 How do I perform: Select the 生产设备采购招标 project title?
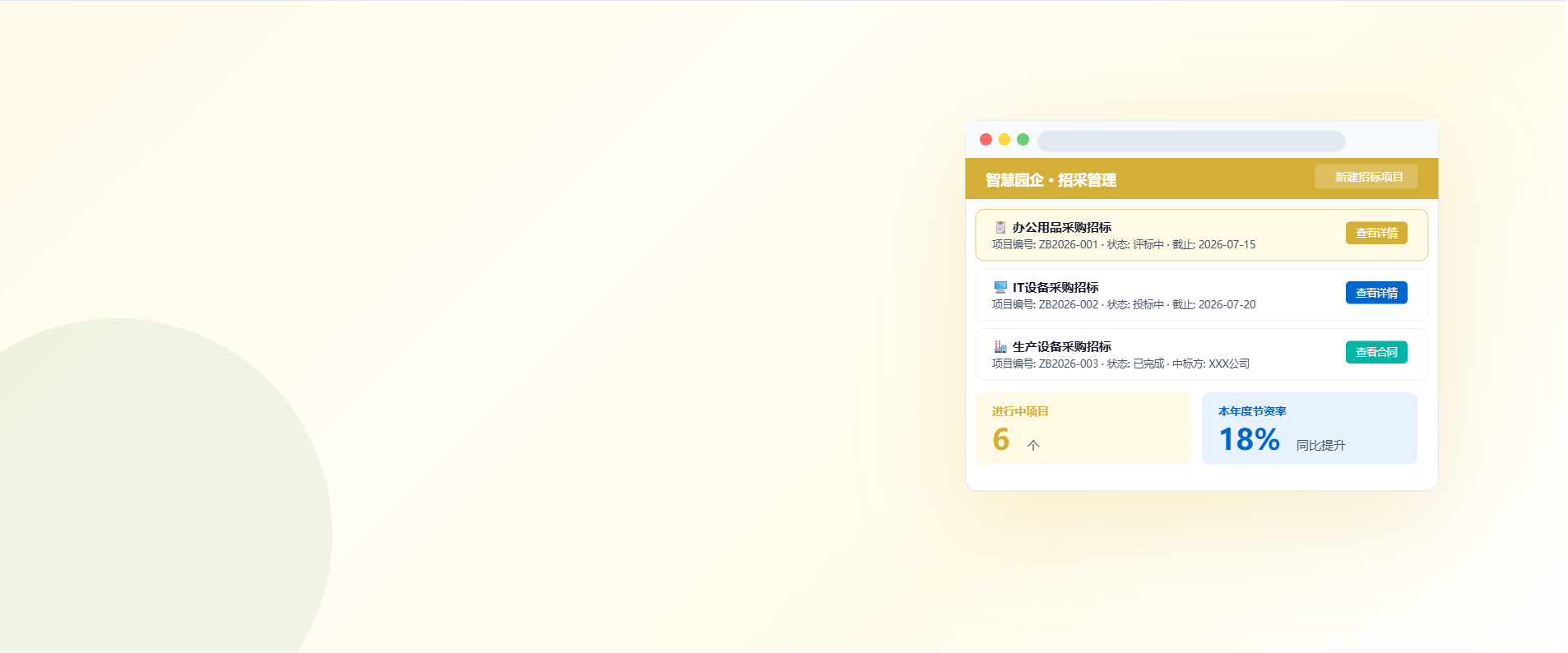tap(1061, 346)
